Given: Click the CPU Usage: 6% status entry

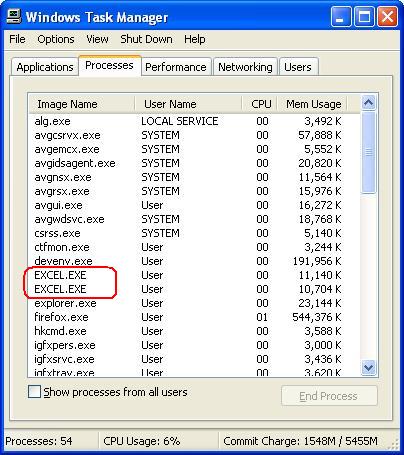Looking at the screenshot, I should 142,441.
